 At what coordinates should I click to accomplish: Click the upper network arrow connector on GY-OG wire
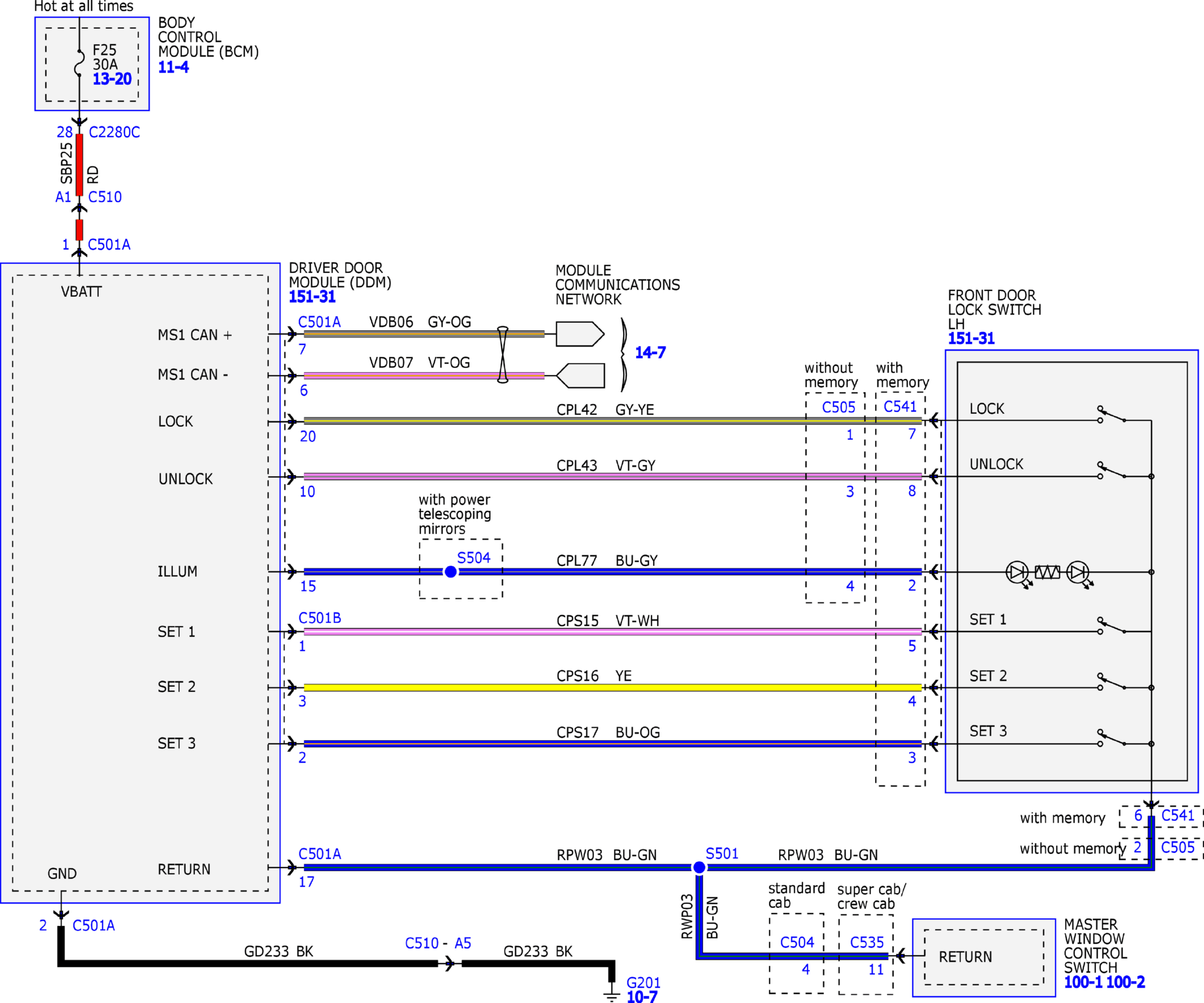(x=579, y=334)
